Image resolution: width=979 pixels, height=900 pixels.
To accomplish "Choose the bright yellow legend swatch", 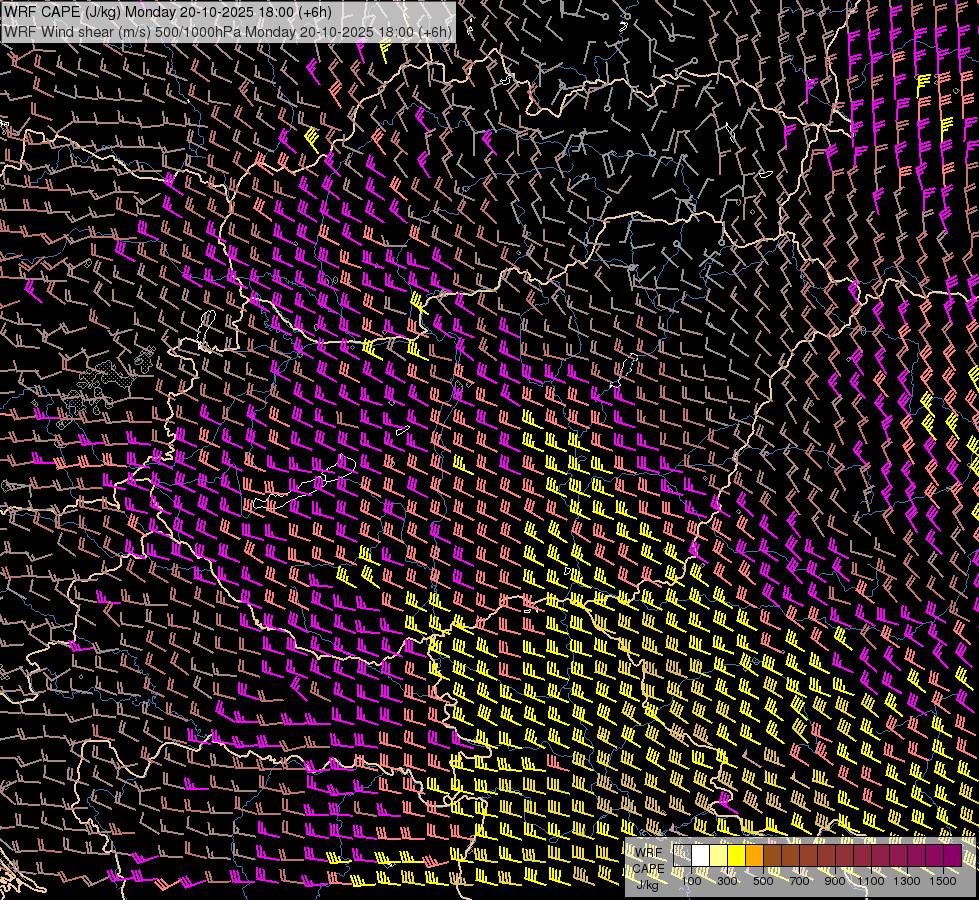I will (x=736, y=856).
